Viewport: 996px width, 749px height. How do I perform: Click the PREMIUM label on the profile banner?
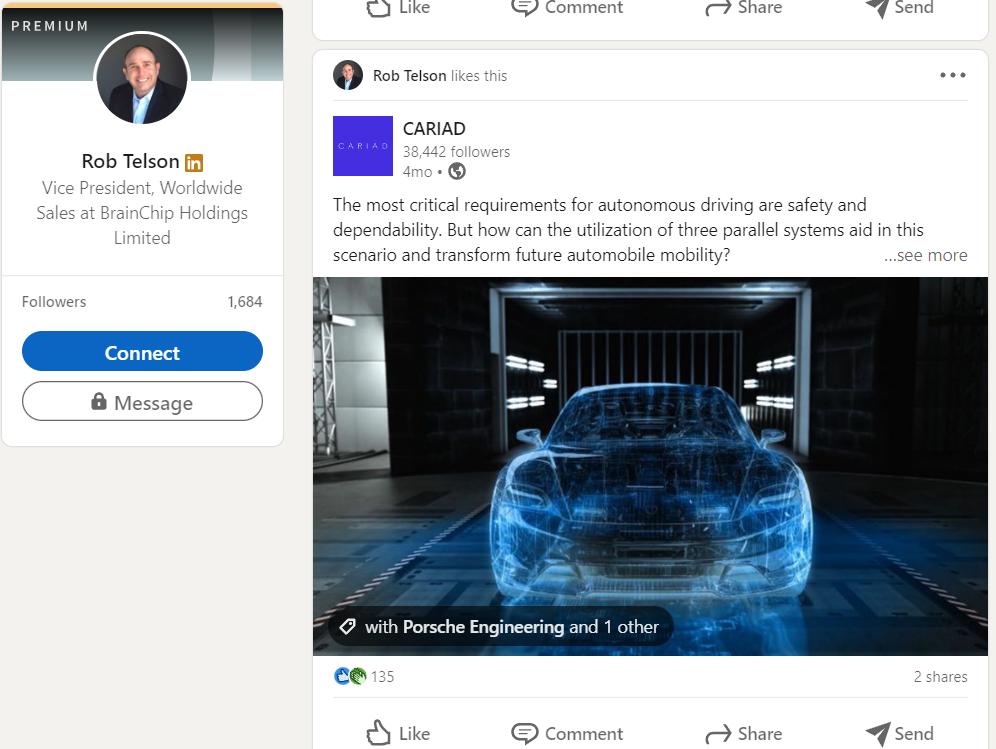(x=50, y=26)
